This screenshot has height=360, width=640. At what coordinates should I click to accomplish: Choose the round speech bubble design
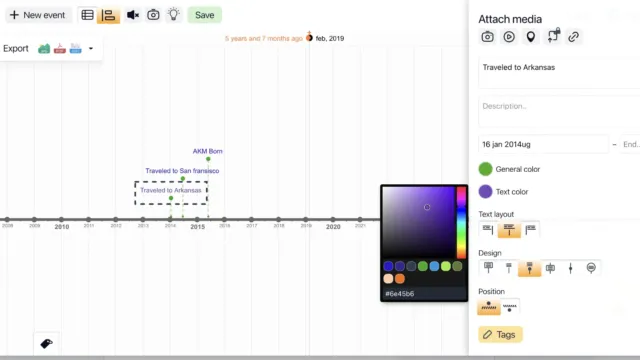click(x=591, y=268)
